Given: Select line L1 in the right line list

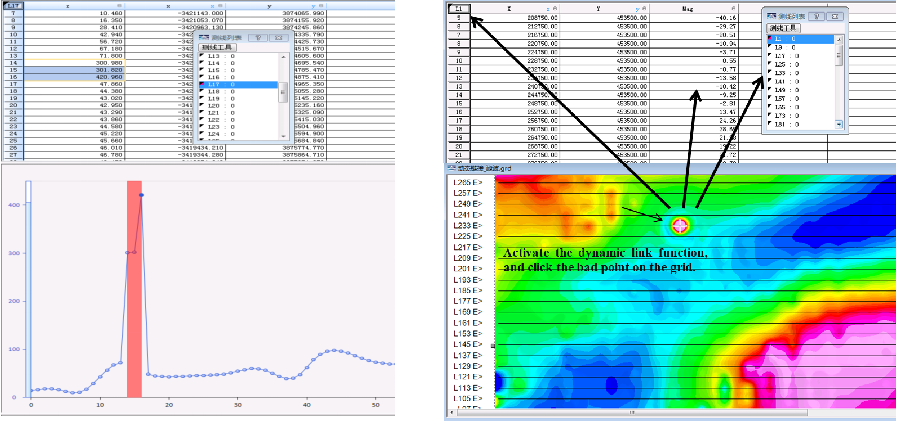Looking at the screenshot, I should point(800,39).
